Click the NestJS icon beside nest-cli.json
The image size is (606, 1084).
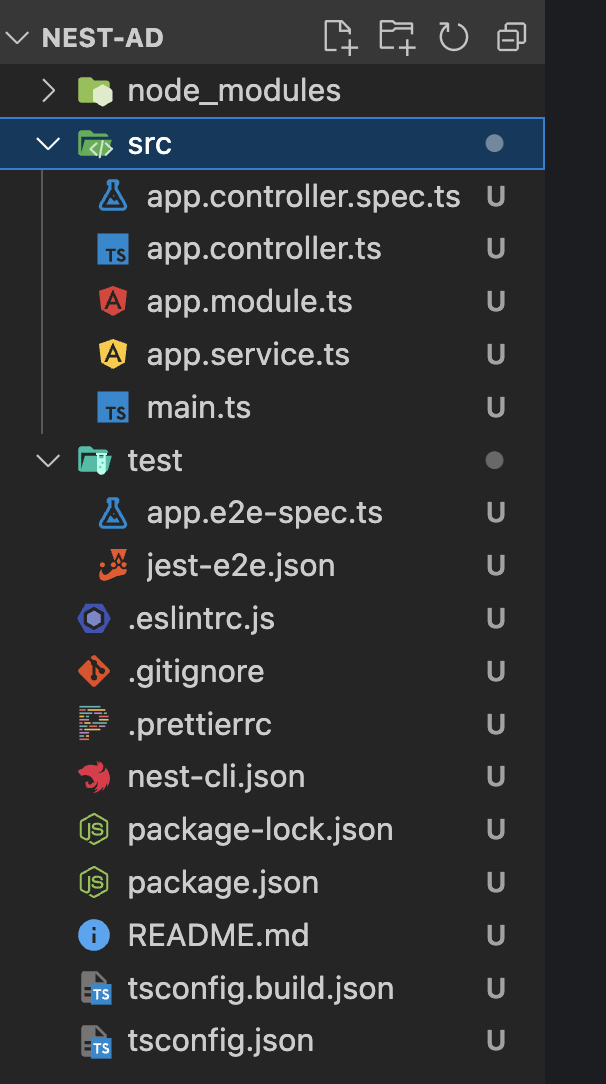94,776
